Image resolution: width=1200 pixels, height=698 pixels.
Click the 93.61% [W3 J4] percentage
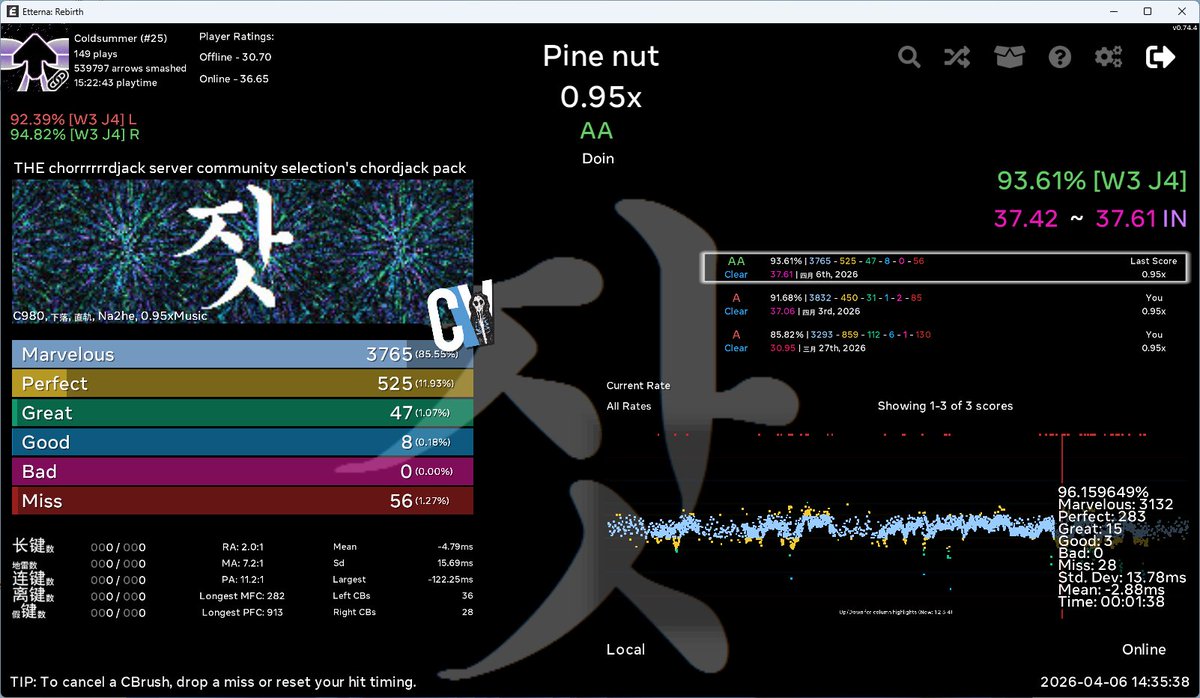tap(1092, 181)
